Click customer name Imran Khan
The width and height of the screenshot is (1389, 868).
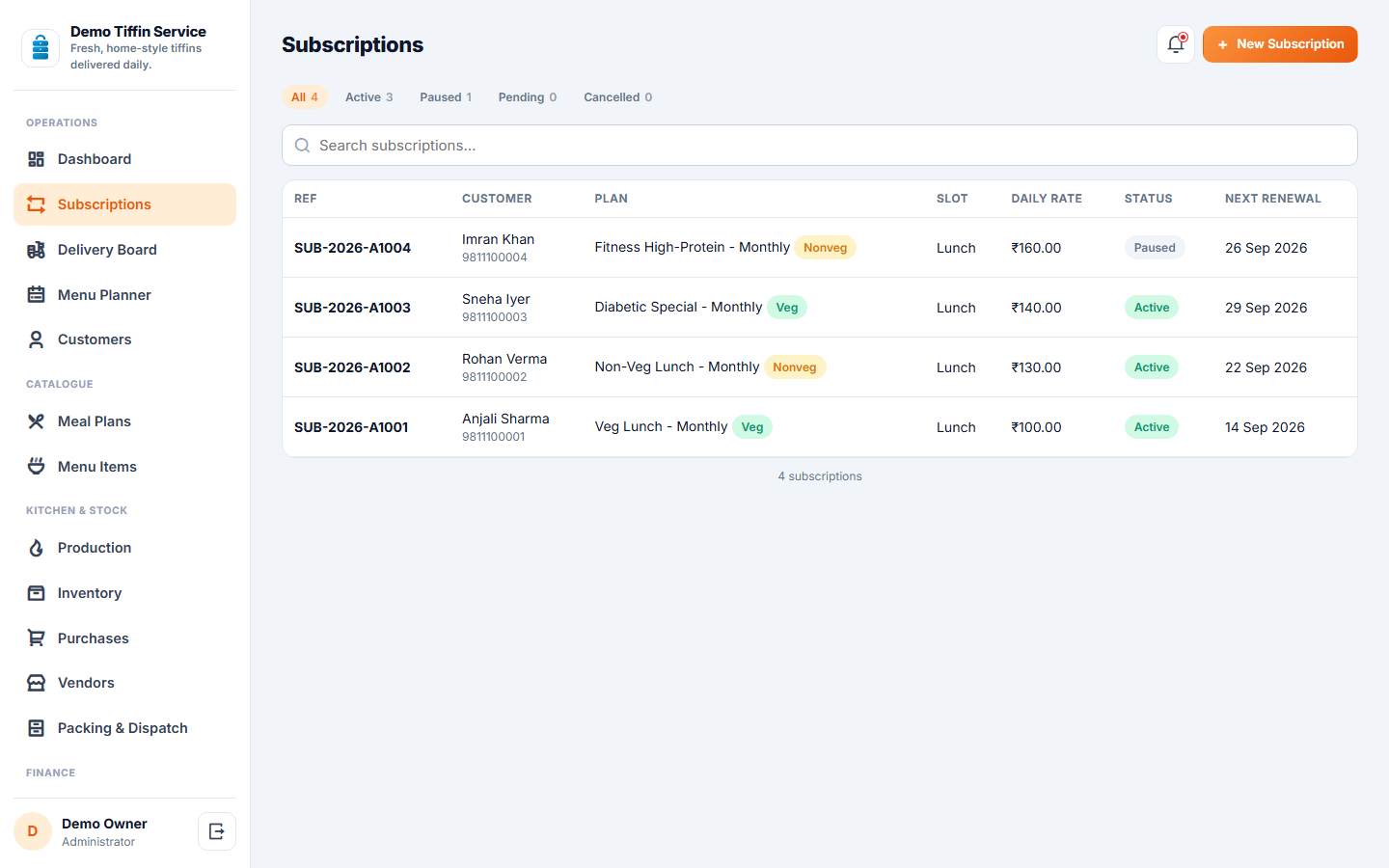click(498, 239)
